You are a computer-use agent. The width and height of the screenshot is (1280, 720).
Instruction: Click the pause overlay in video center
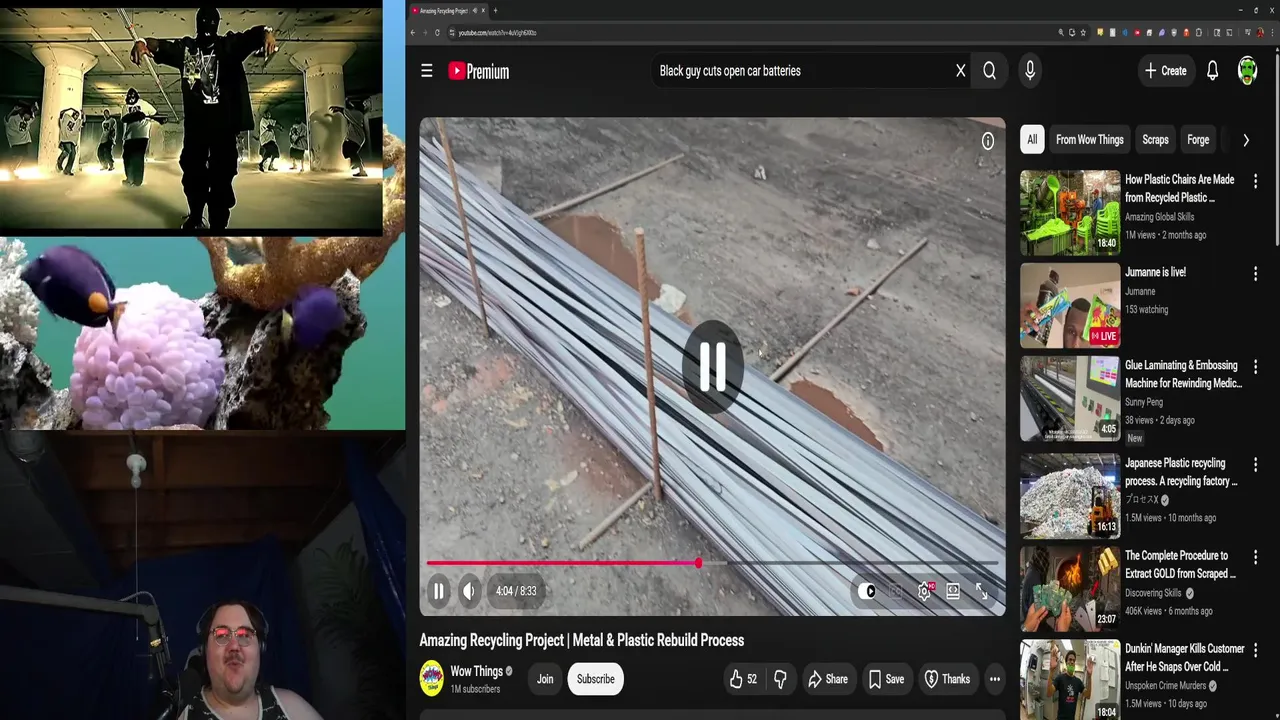(712, 366)
